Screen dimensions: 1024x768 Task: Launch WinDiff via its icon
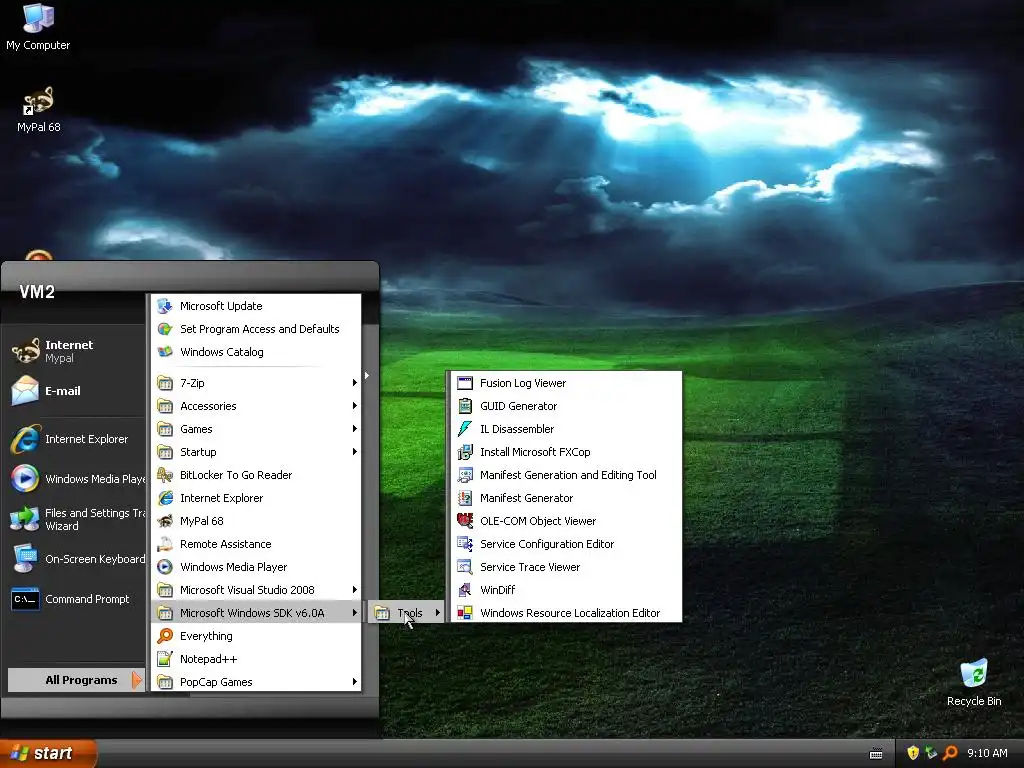pos(464,590)
